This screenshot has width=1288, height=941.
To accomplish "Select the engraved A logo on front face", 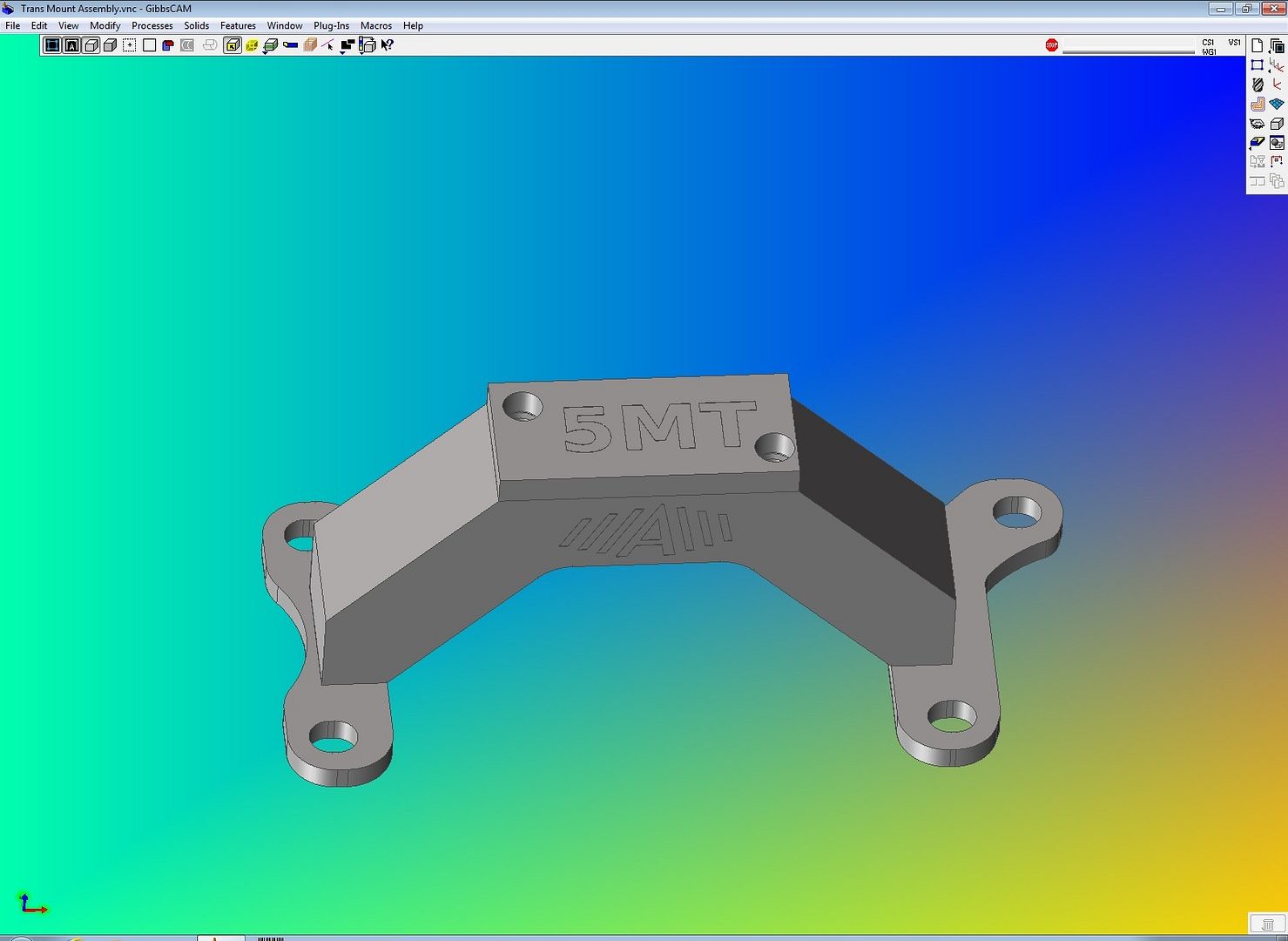I will click(646, 531).
